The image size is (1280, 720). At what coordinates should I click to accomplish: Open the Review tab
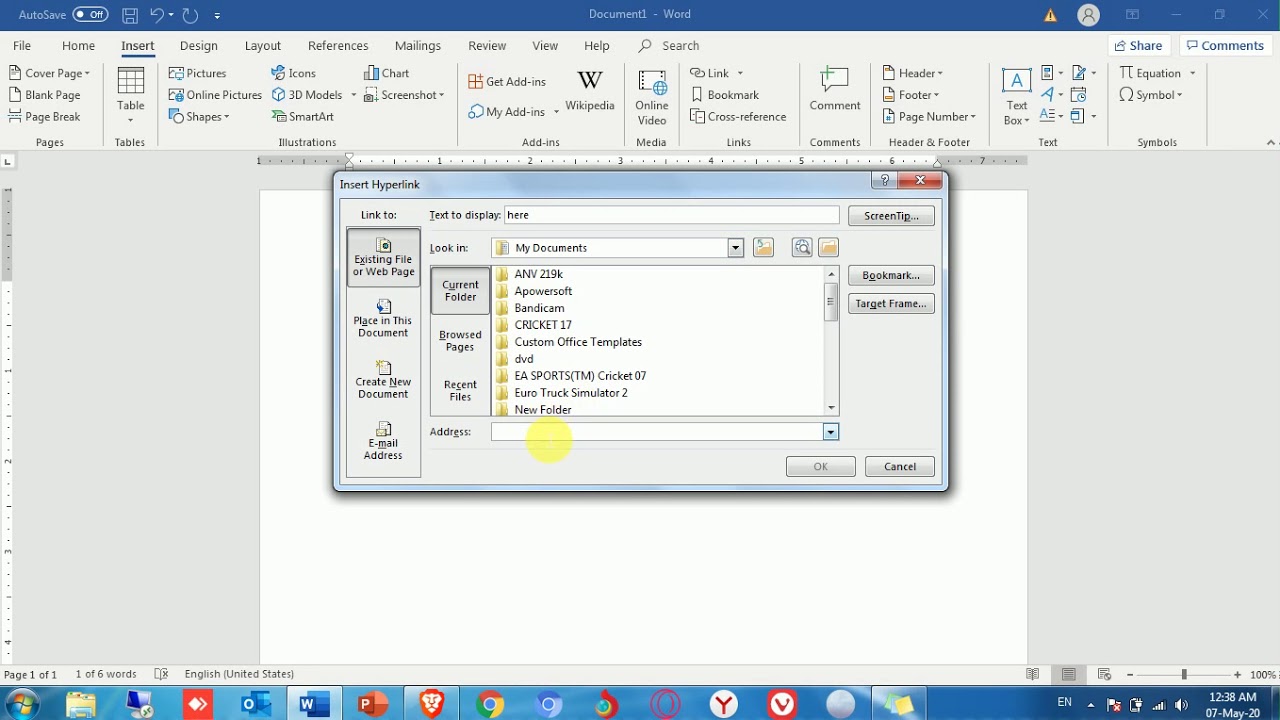point(487,46)
